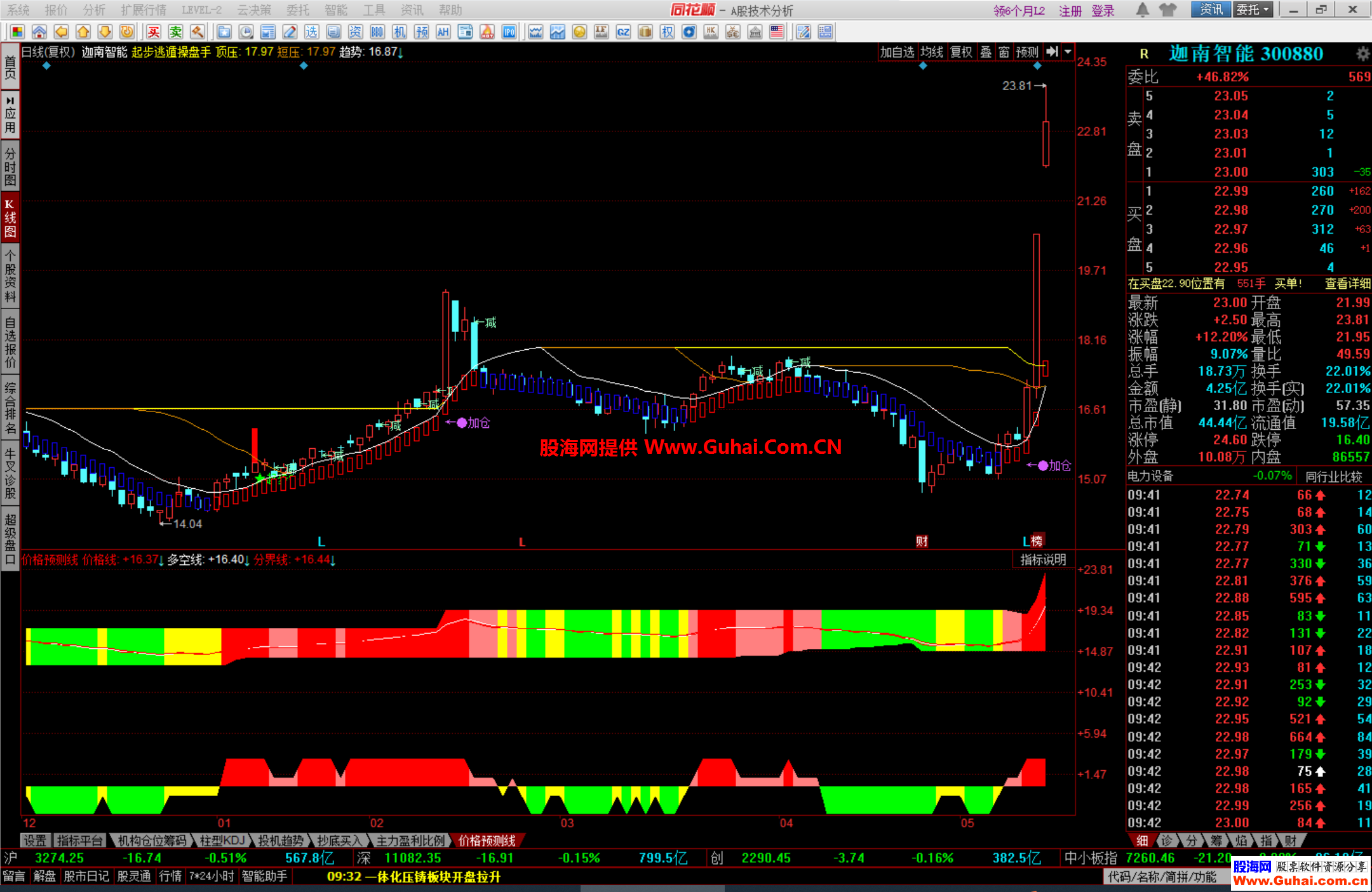Click the back arrow toolbar icon
This screenshot has height=892, width=1372.
click(62, 32)
